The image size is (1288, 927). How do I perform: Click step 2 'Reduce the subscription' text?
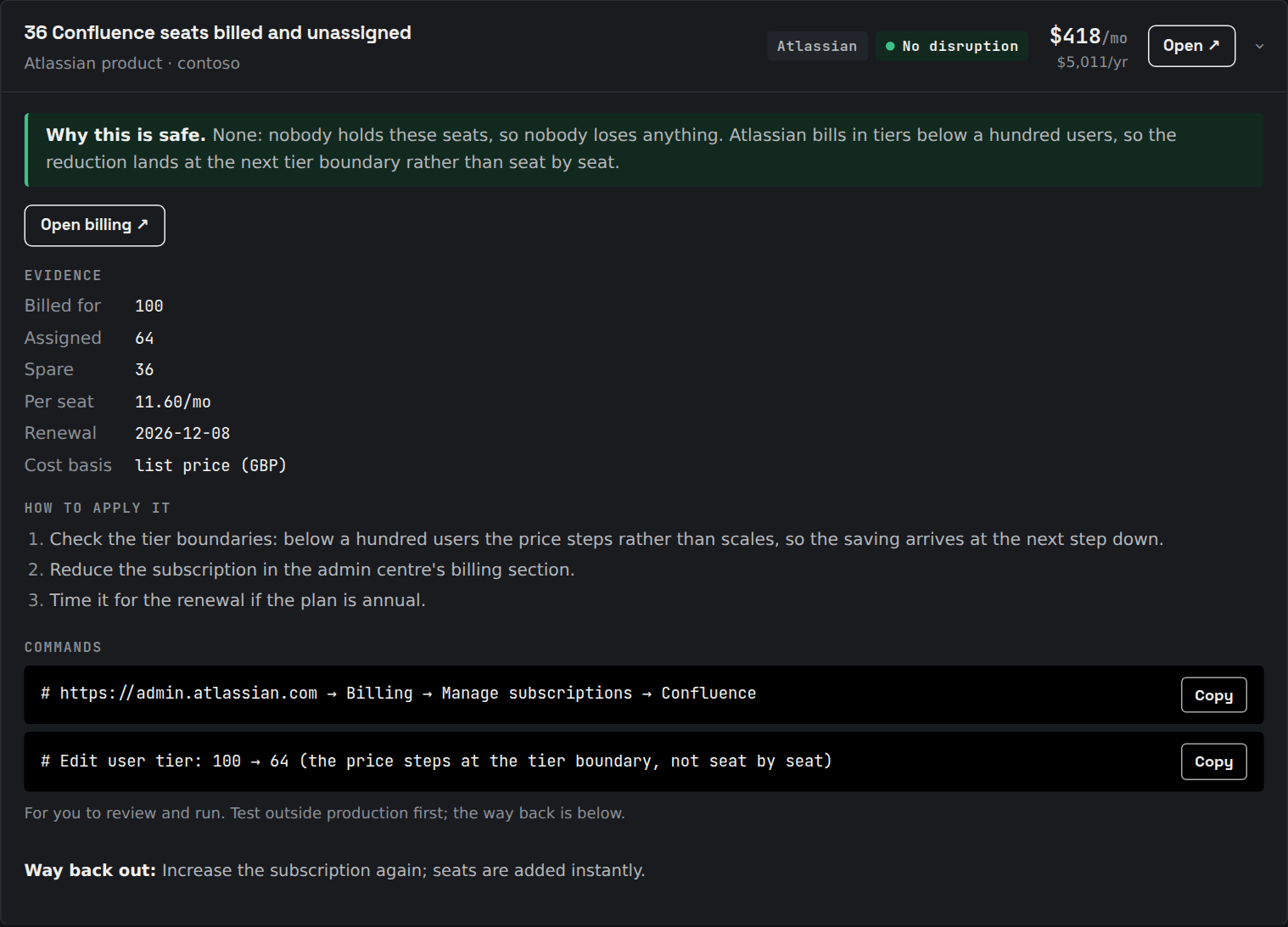tap(312, 570)
